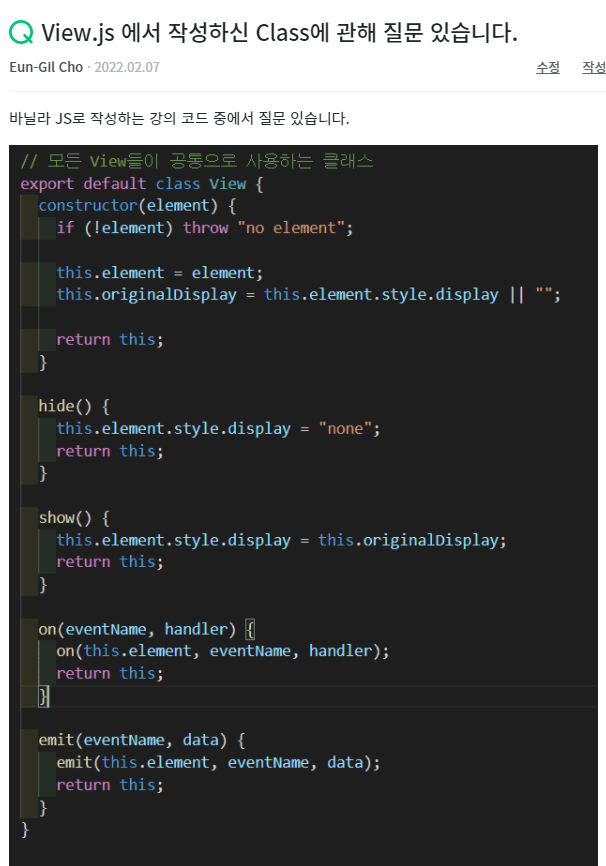Click the 'export default class View {' line
The image size is (606, 866).
pos(142,184)
